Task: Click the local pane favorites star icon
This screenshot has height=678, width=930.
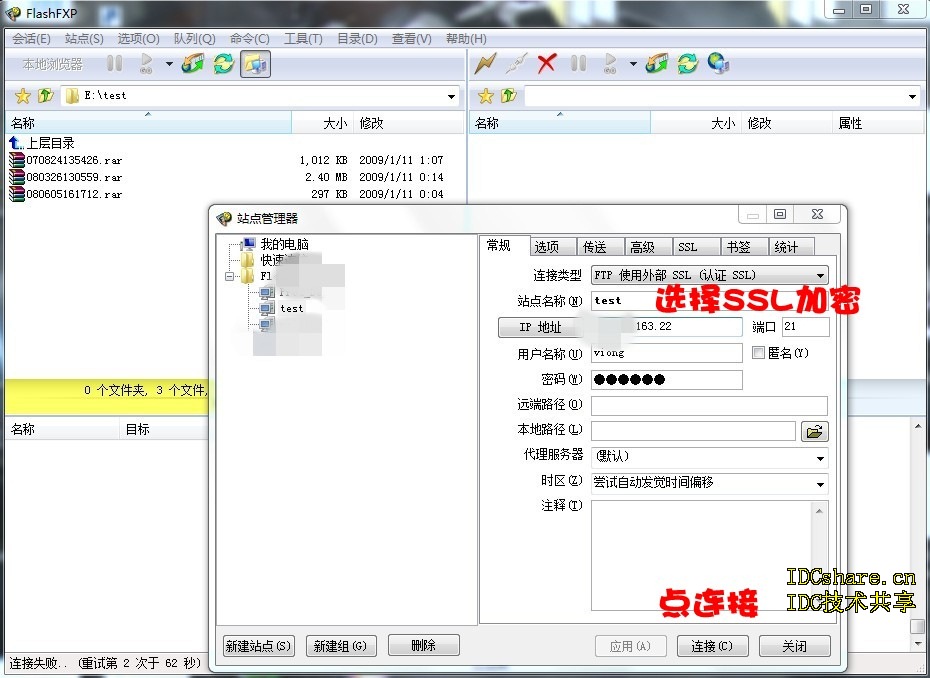Action: [23, 96]
